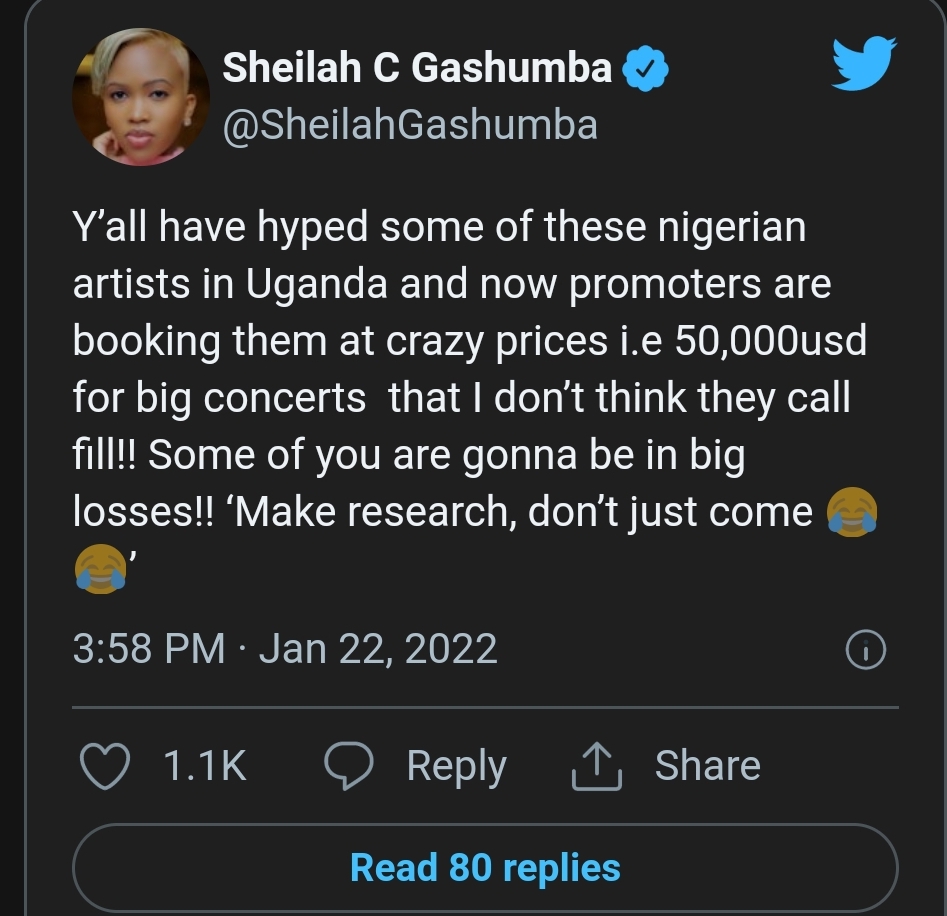
Task: Click the share upload arrow icon
Action: [x=596, y=767]
